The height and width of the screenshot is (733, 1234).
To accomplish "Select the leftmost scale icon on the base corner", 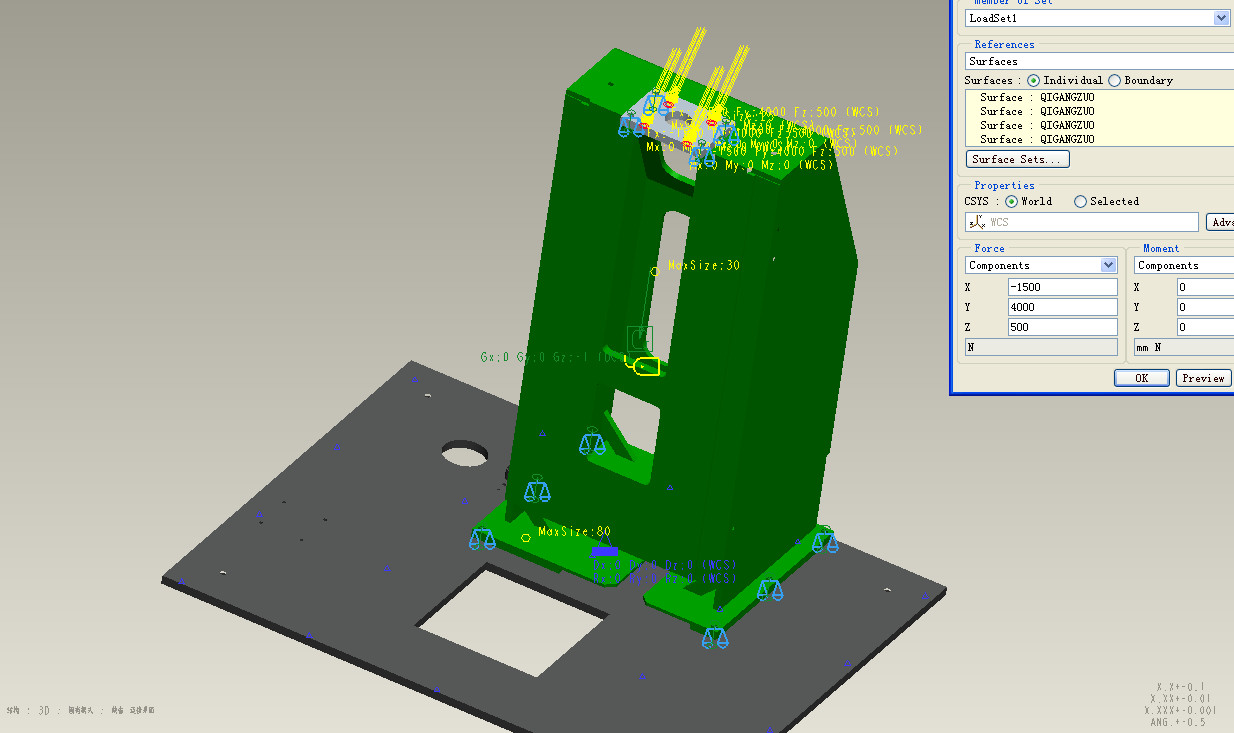I will (482, 540).
